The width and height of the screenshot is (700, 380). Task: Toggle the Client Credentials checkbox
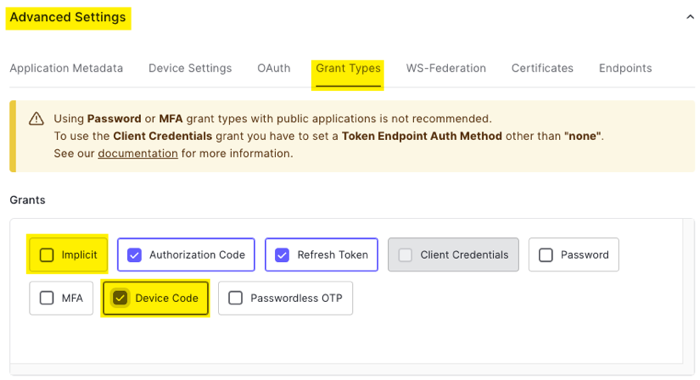coord(405,255)
